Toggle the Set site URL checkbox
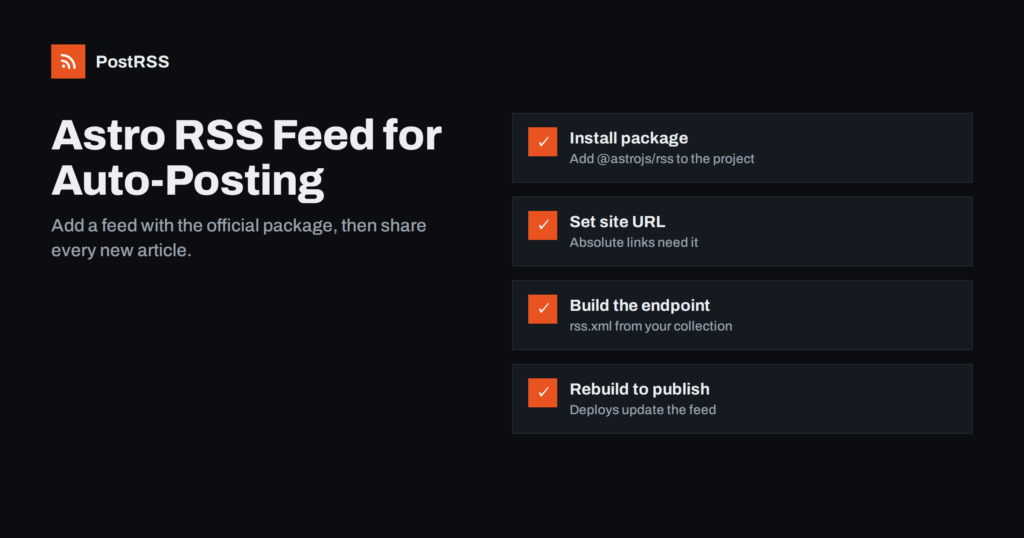This screenshot has height=538, width=1024. 543,225
